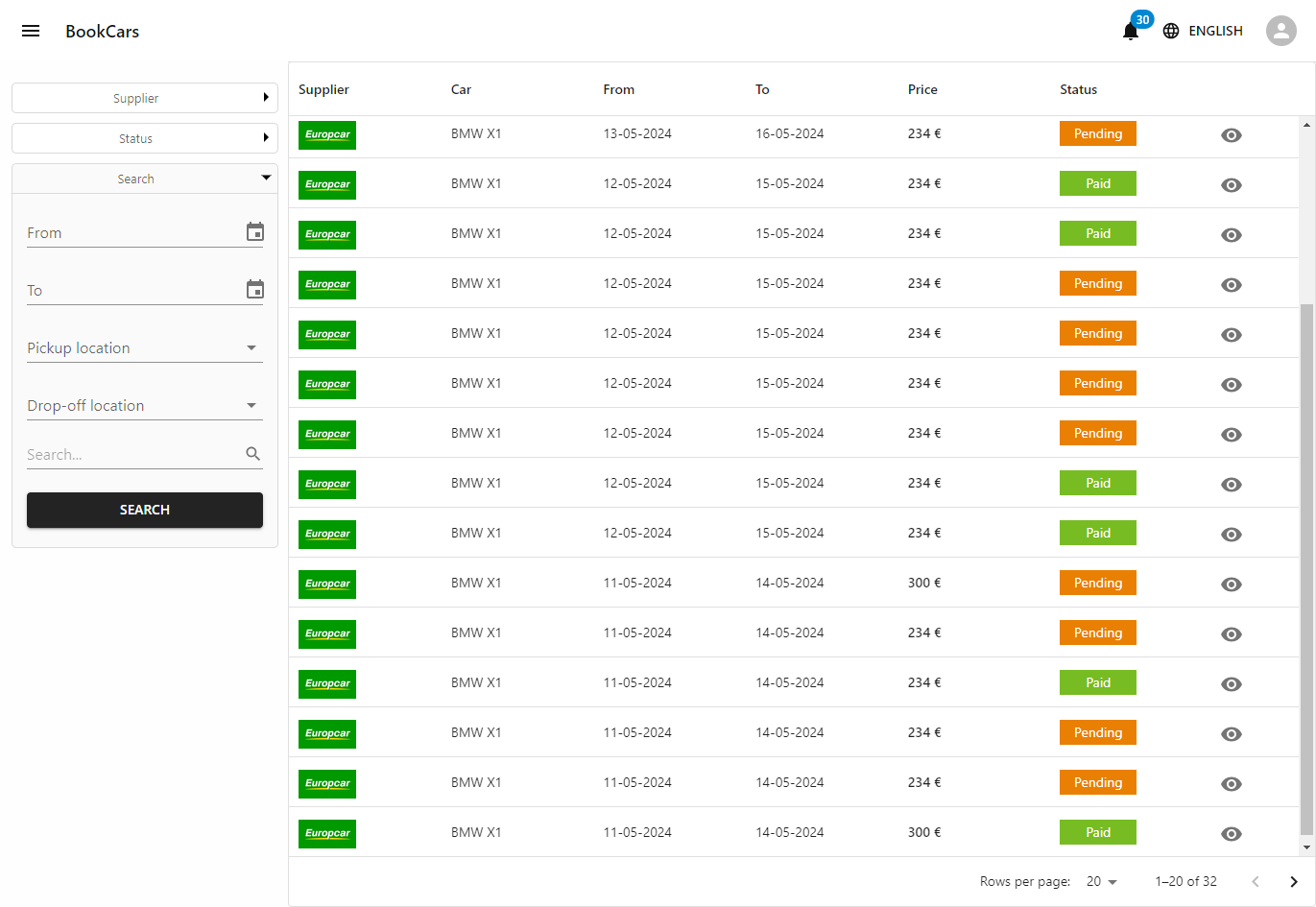Click Europcar logo in 300 € Pending row
This screenshot has width=1316, height=907.
[327, 585]
